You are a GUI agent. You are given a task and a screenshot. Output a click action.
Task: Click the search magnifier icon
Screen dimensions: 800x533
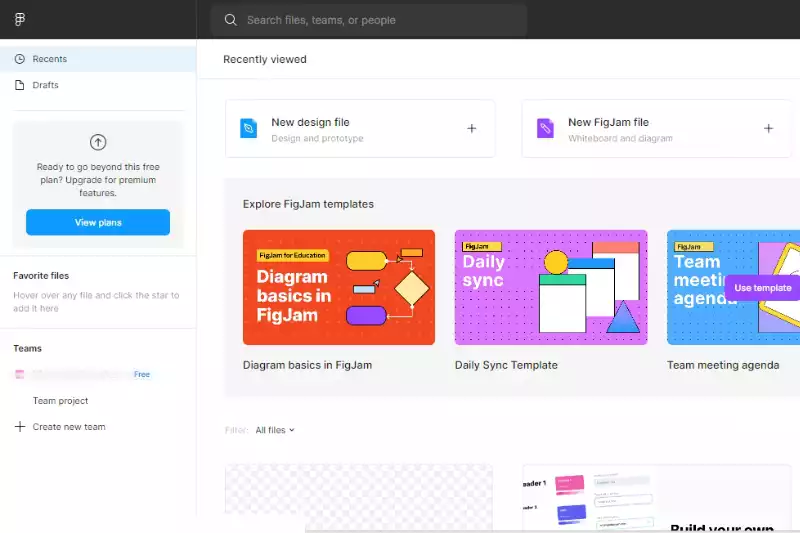coord(231,20)
